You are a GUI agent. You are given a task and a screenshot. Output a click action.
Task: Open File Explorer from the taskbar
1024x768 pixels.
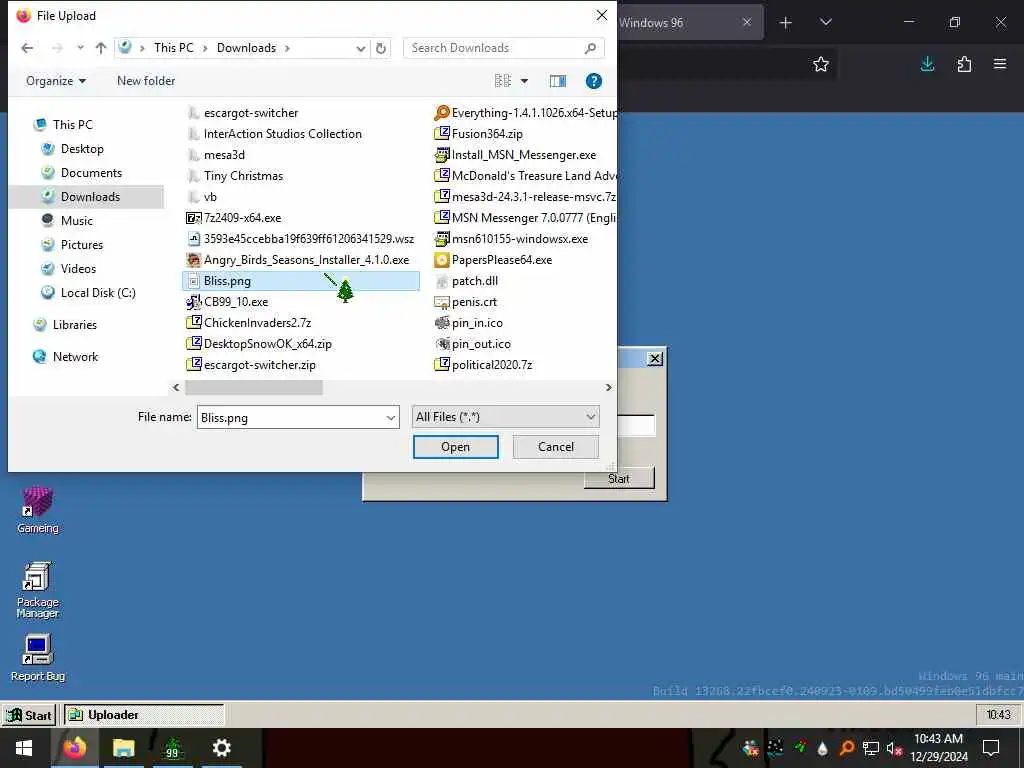point(123,748)
